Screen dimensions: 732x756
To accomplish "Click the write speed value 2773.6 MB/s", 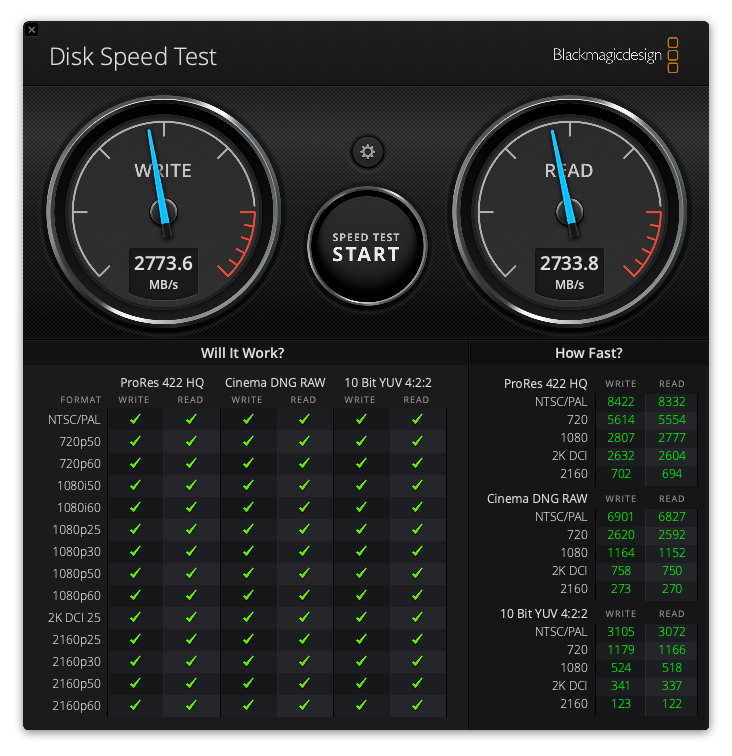I will [163, 271].
